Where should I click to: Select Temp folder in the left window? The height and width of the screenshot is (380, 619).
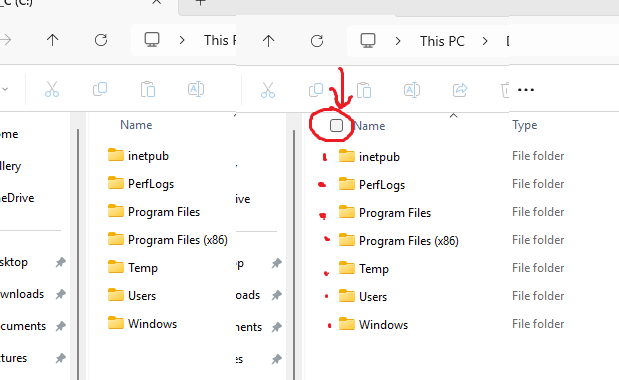point(133,268)
